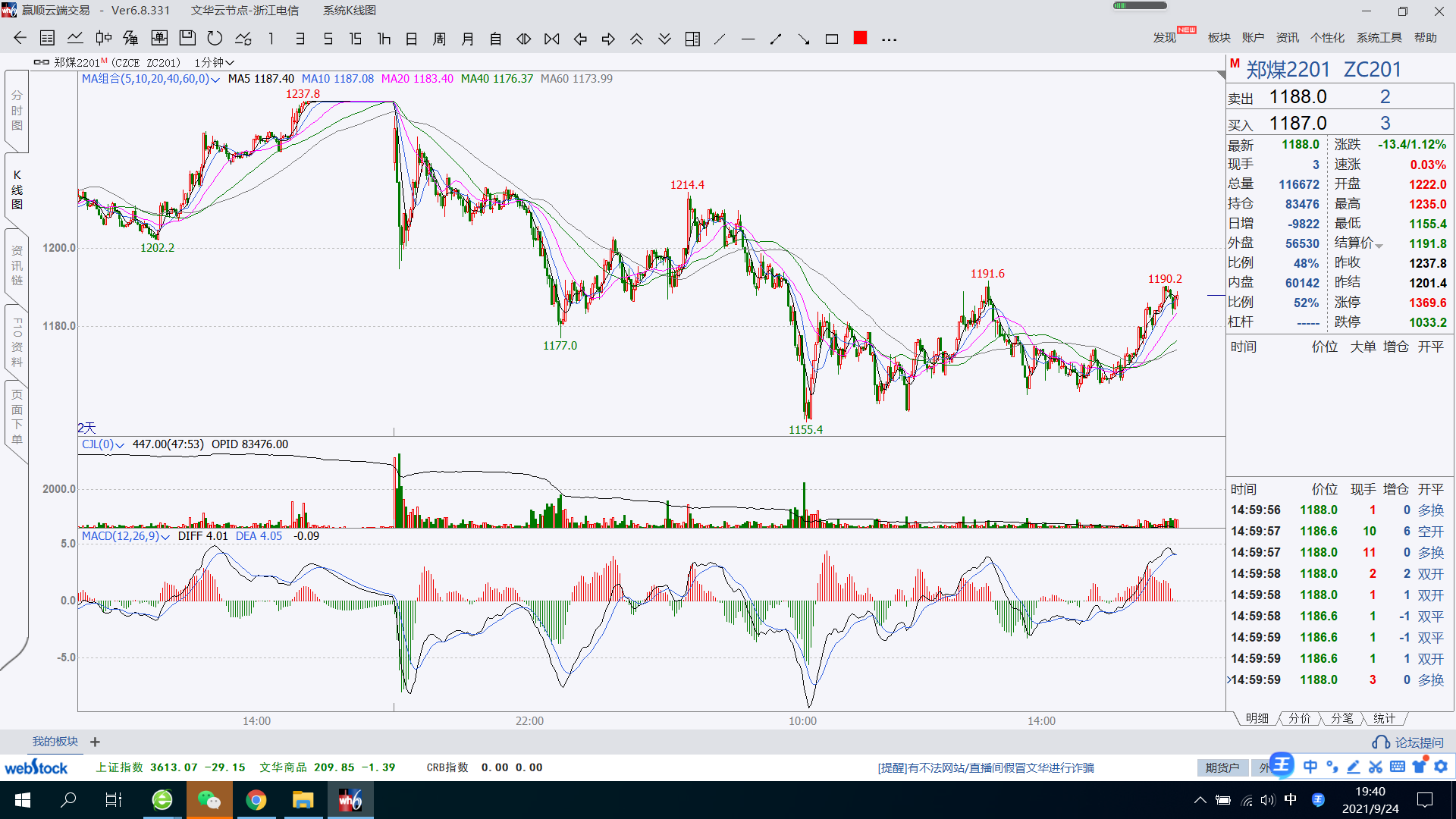Click the back arrow toolbar icon
The height and width of the screenshot is (819, 1456).
pyautogui.click(x=20, y=39)
